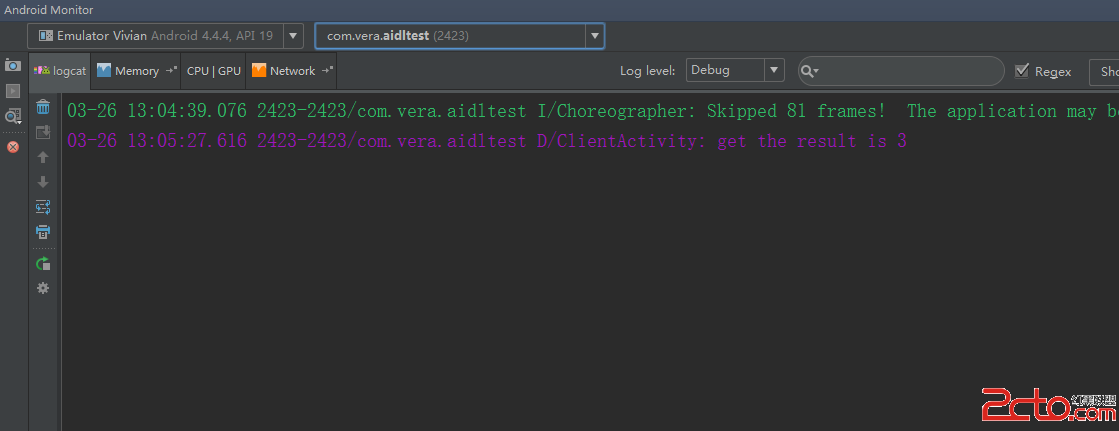Click the up arrow stack trace icon
The image size is (1119, 431).
pyautogui.click(x=43, y=157)
